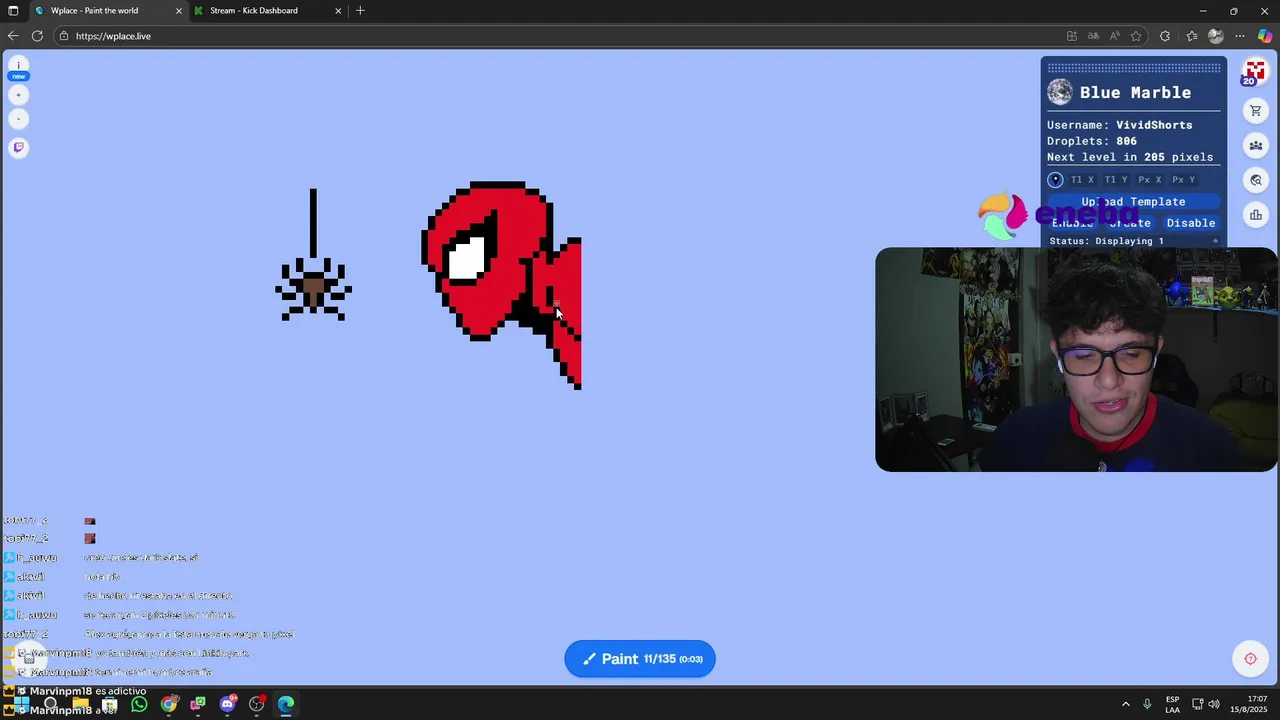Open a new browser tab
Screen dimensions: 1280x720
pos(360,11)
